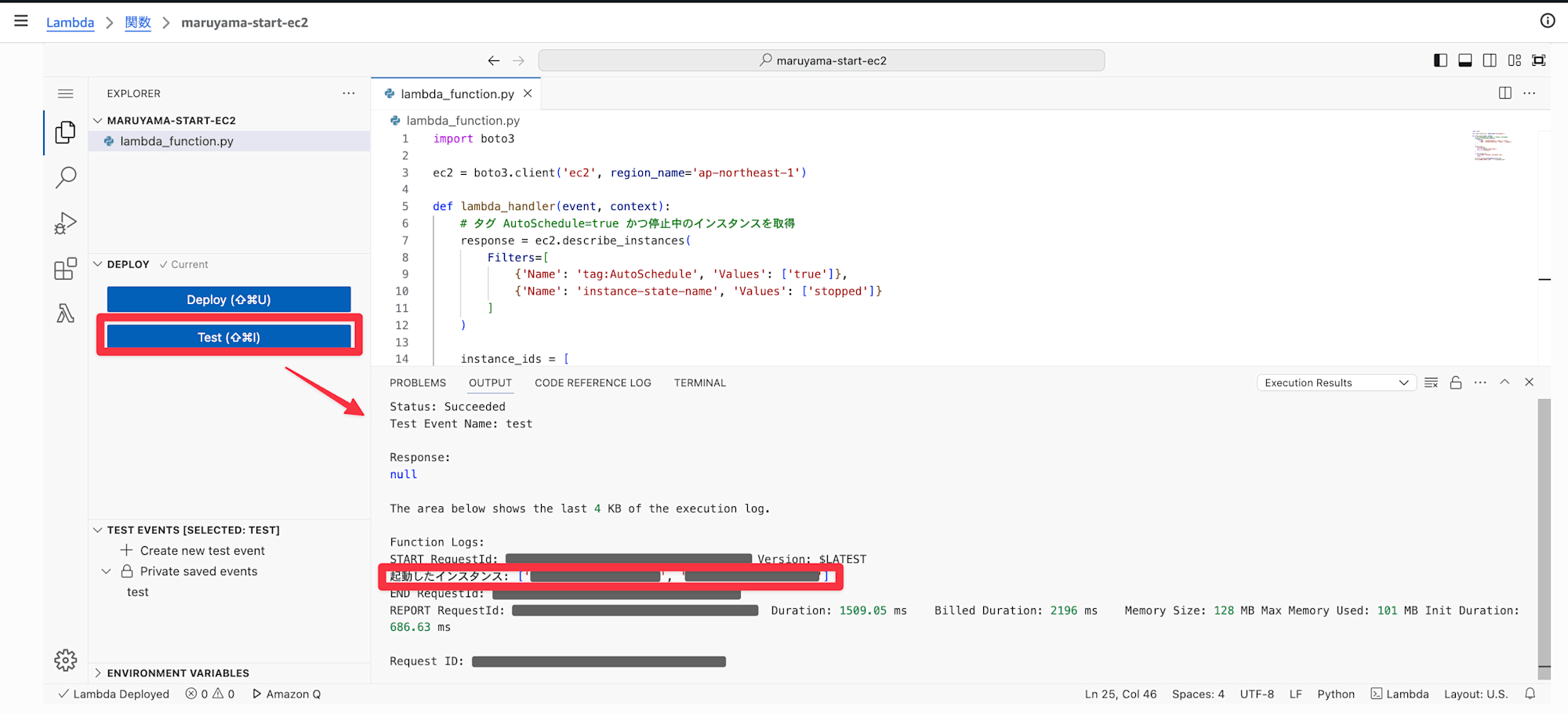Screen dimensions: 1568x714
Task: Click the Lambda Deployed status item
Action: coord(114,694)
